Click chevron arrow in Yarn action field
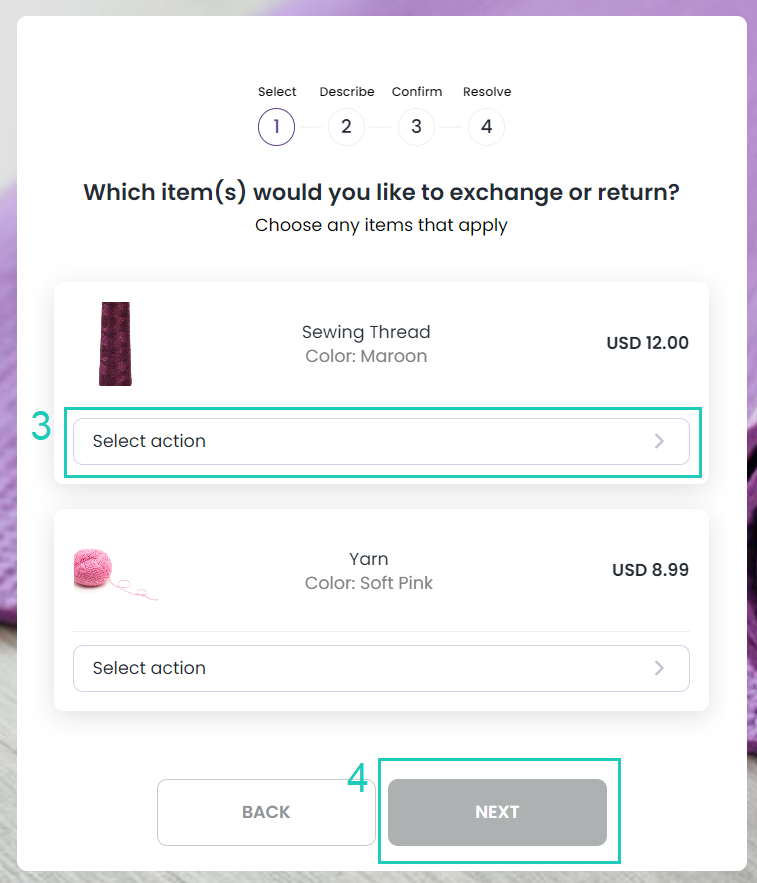The height and width of the screenshot is (883, 757). click(x=659, y=668)
